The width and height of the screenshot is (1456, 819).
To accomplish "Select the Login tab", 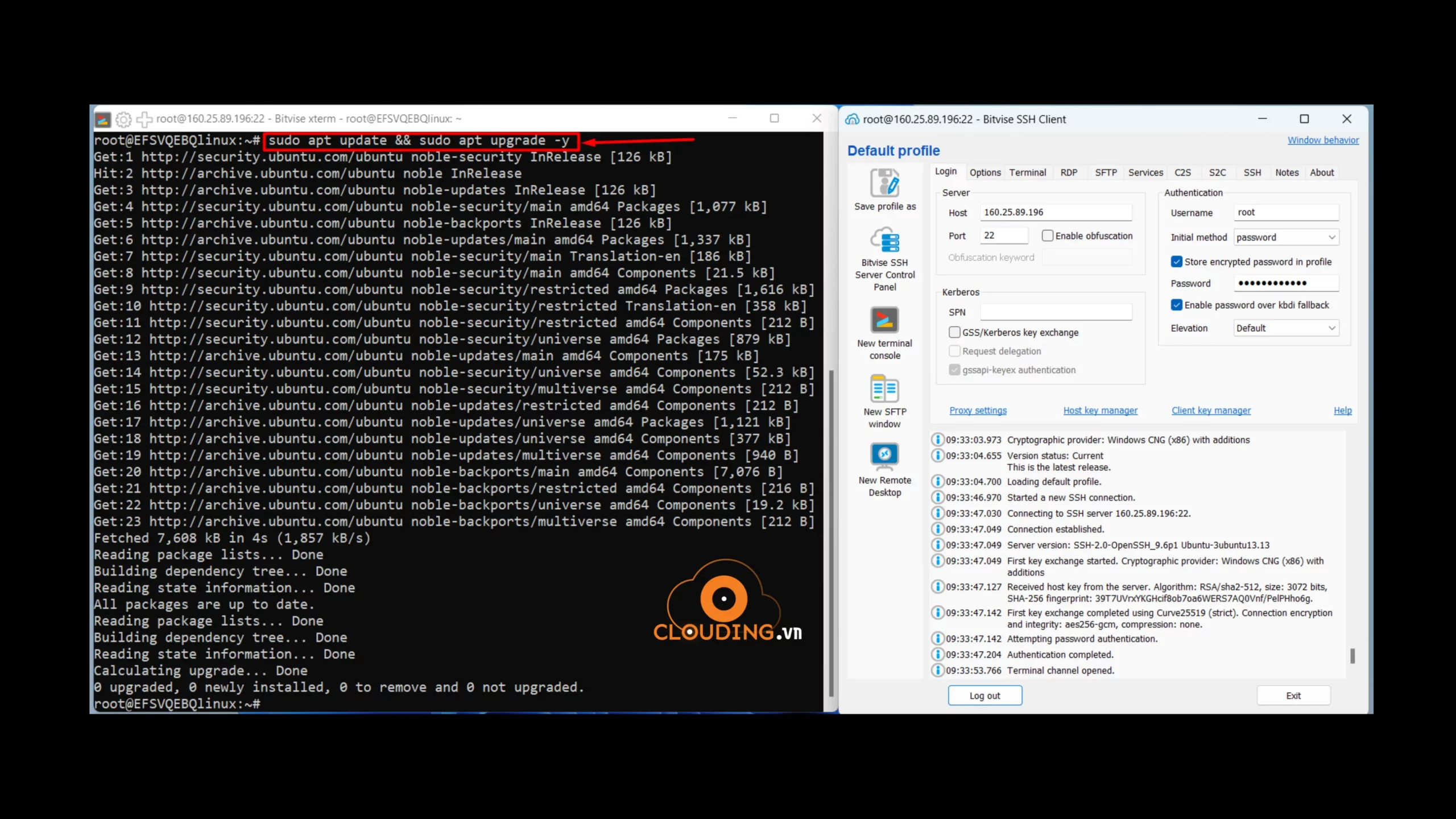I will [x=946, y=171].
